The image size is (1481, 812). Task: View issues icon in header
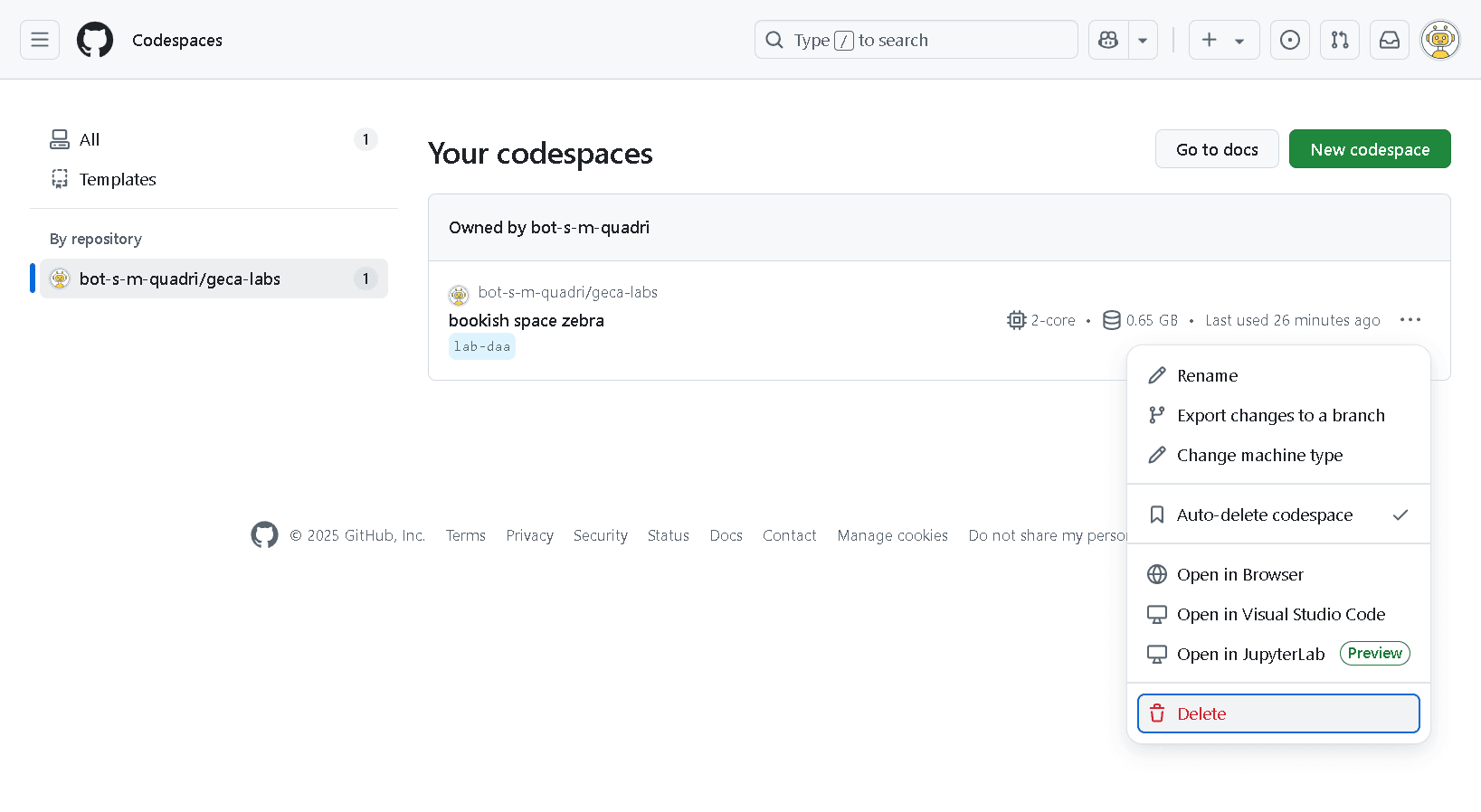[1290, 40]
